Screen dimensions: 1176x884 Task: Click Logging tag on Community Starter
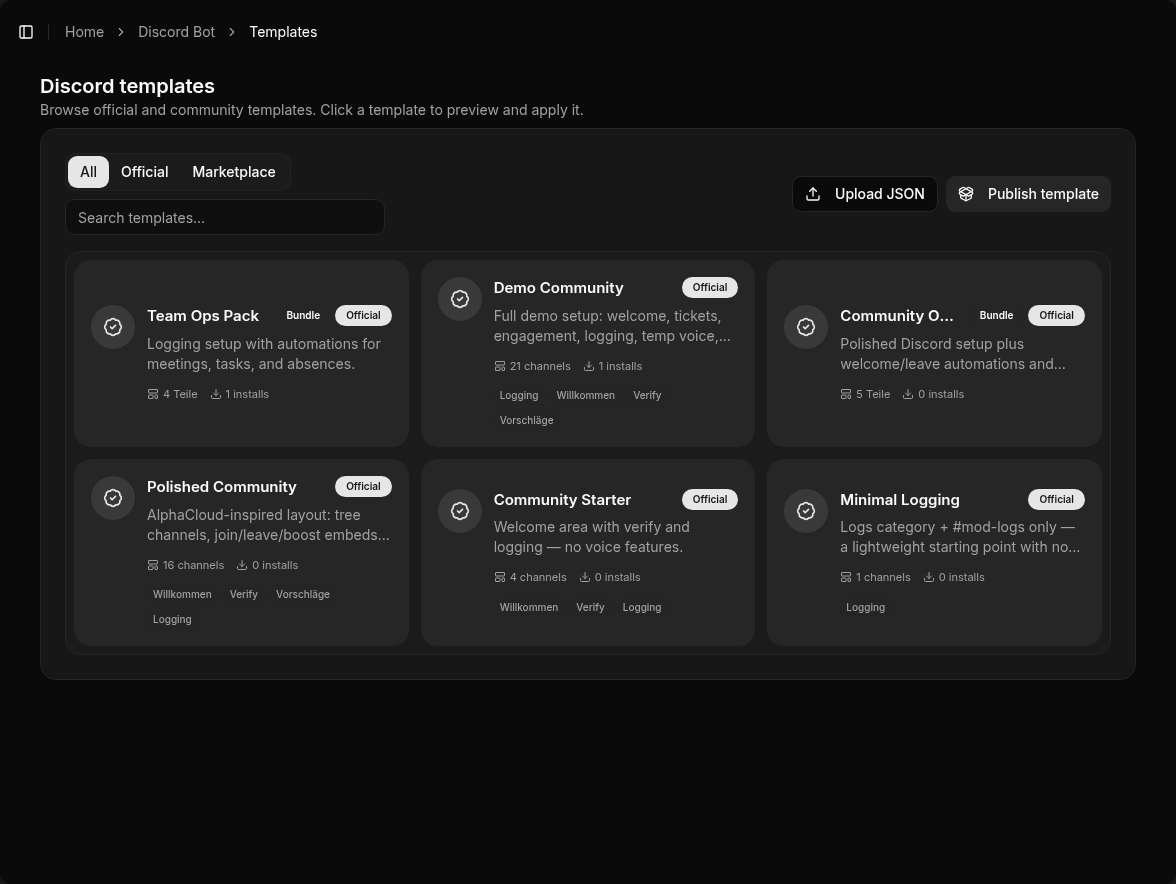[642, 607]
